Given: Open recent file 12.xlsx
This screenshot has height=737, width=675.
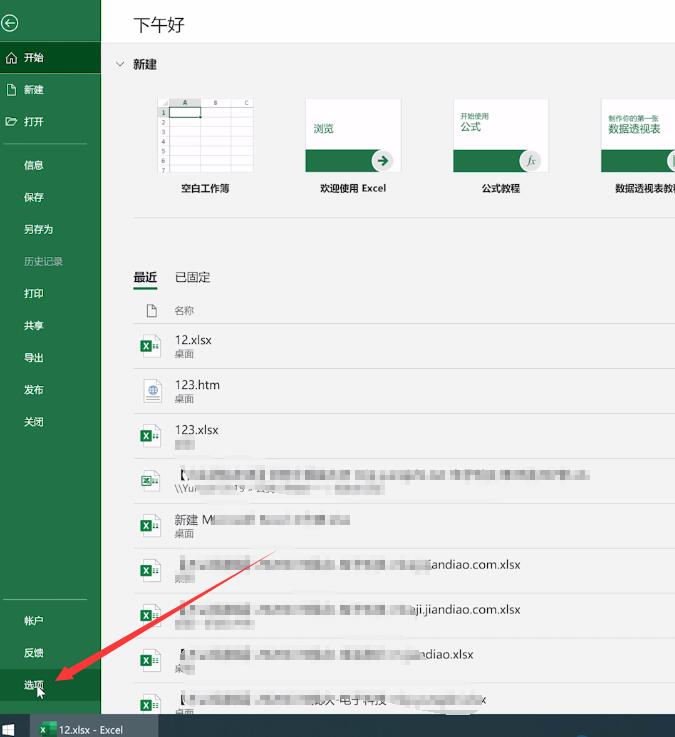Looking at the screenshot, I should point(404,346).
